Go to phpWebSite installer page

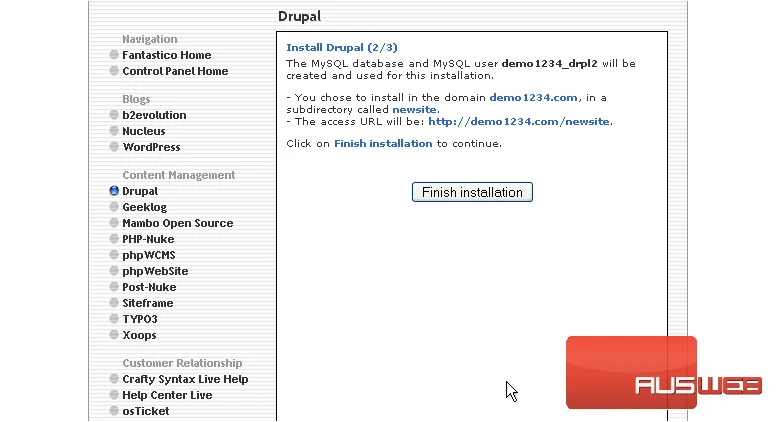[x=155, y=271]
